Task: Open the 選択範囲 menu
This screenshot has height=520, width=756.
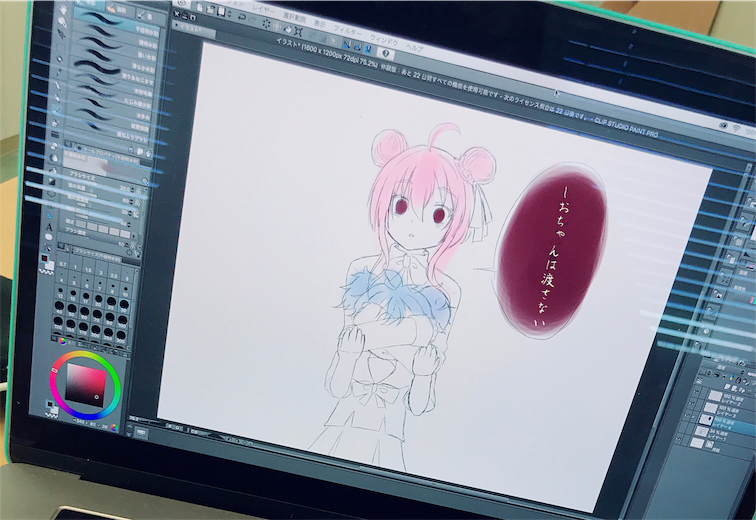Action: pos(295,18)
